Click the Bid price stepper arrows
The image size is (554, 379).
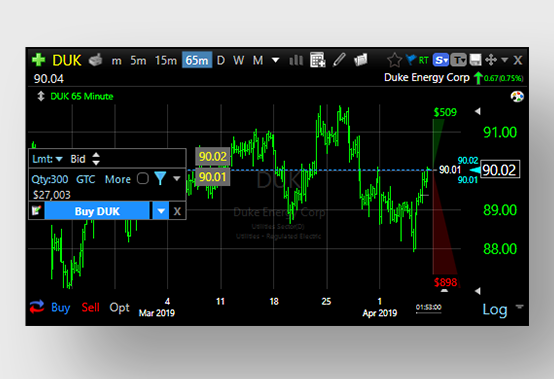[96, 159]
